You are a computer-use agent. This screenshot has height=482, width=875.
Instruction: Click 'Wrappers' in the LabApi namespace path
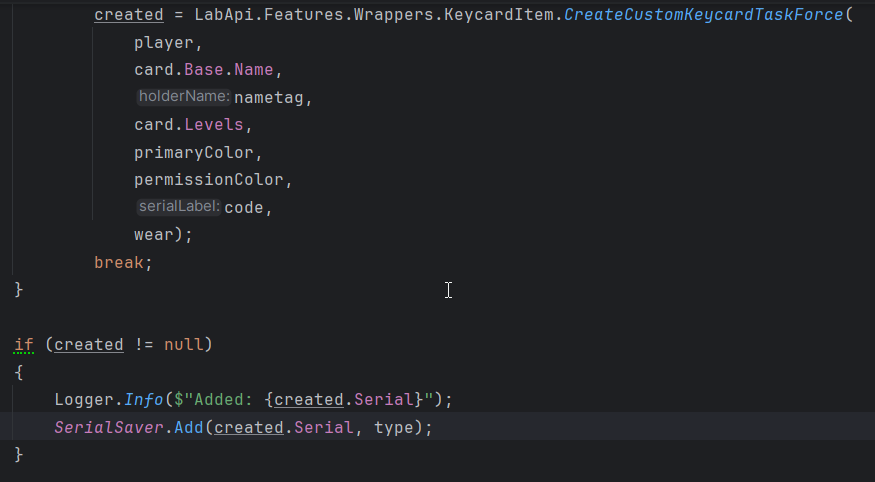pyautogui.click(x=393, y=15)
